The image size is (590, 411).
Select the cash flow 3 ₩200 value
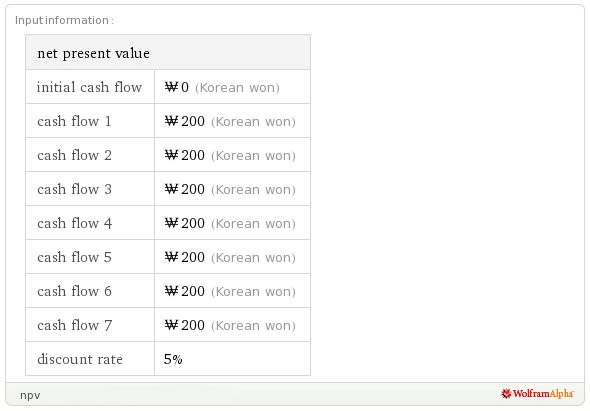[184, 189]
